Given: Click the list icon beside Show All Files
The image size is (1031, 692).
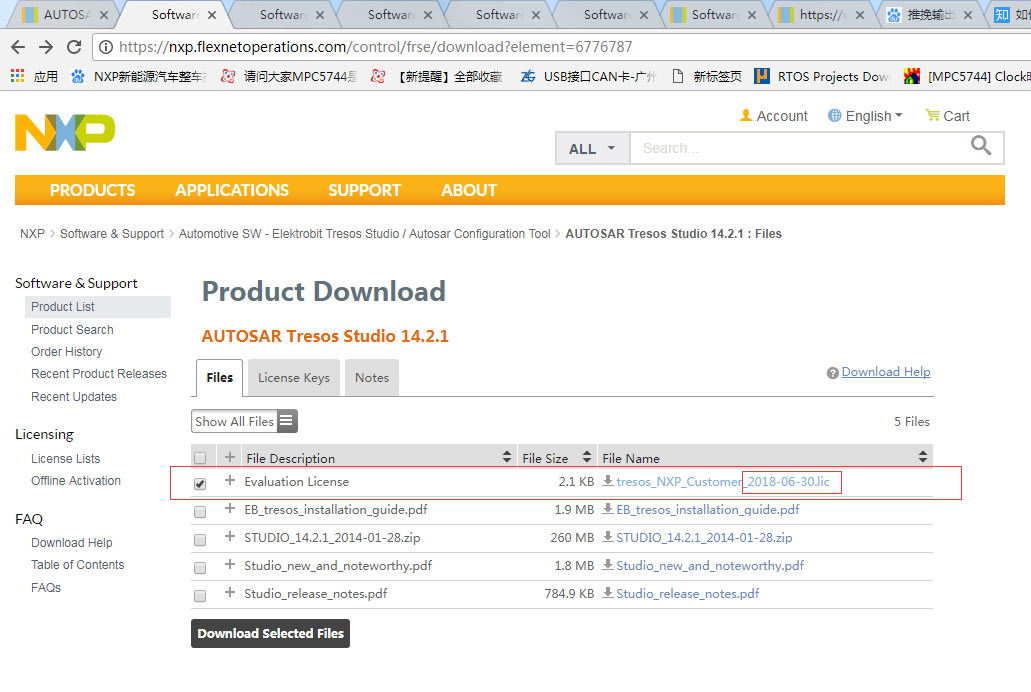Looking at the screenshot, I should [x=286, y=420].
